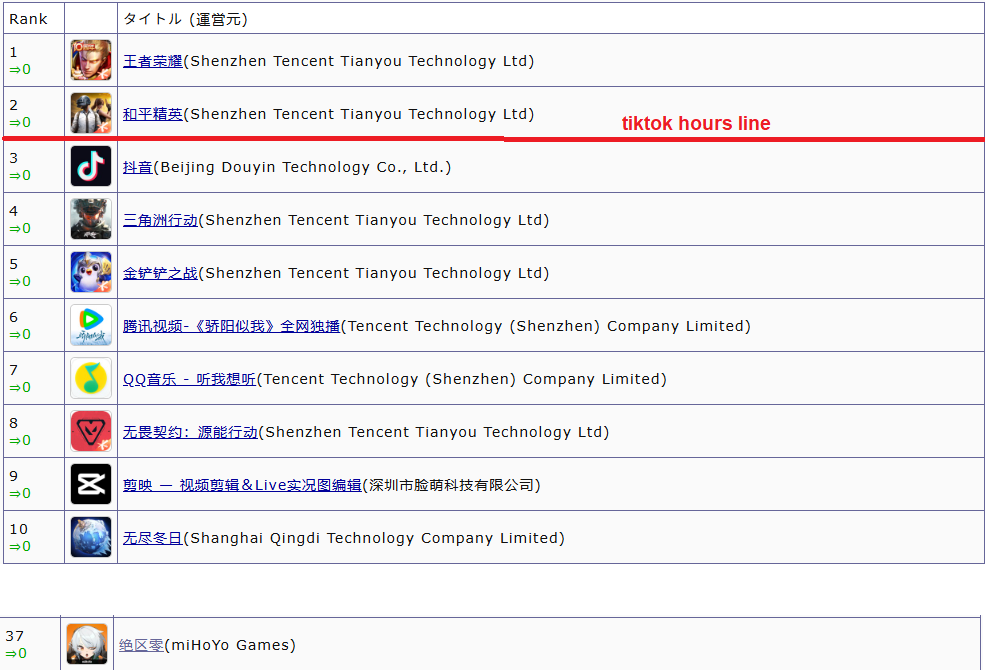
Task: Open the 三角洲行动 title link
Action: click(x=160, y=220)
